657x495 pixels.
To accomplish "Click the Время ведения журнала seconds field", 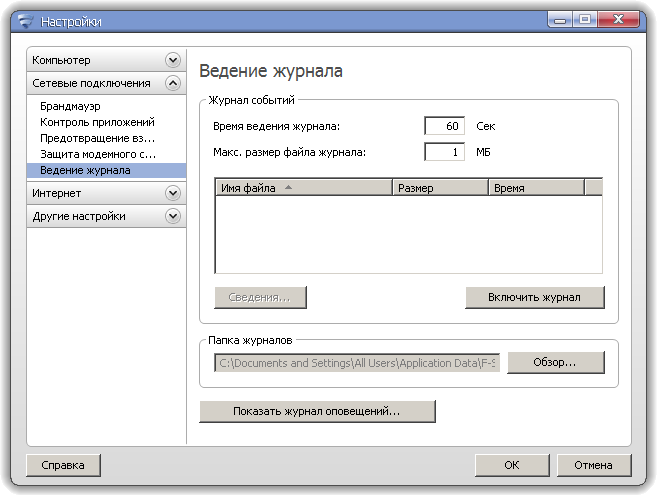I will [x=445, y=126].
